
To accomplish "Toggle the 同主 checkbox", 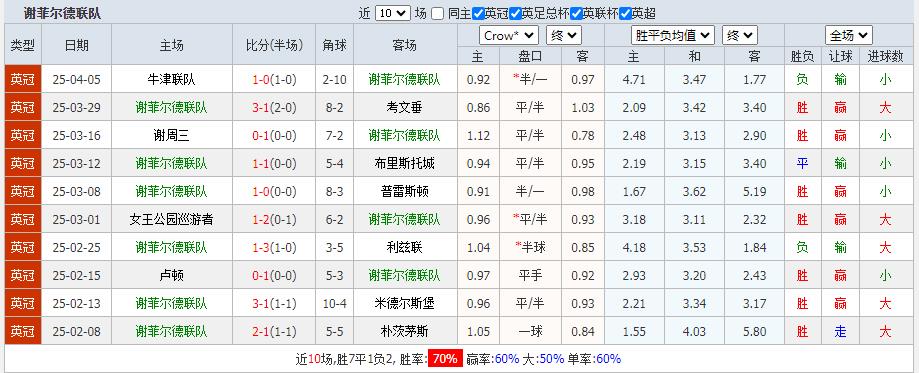I will click(438, 13).
